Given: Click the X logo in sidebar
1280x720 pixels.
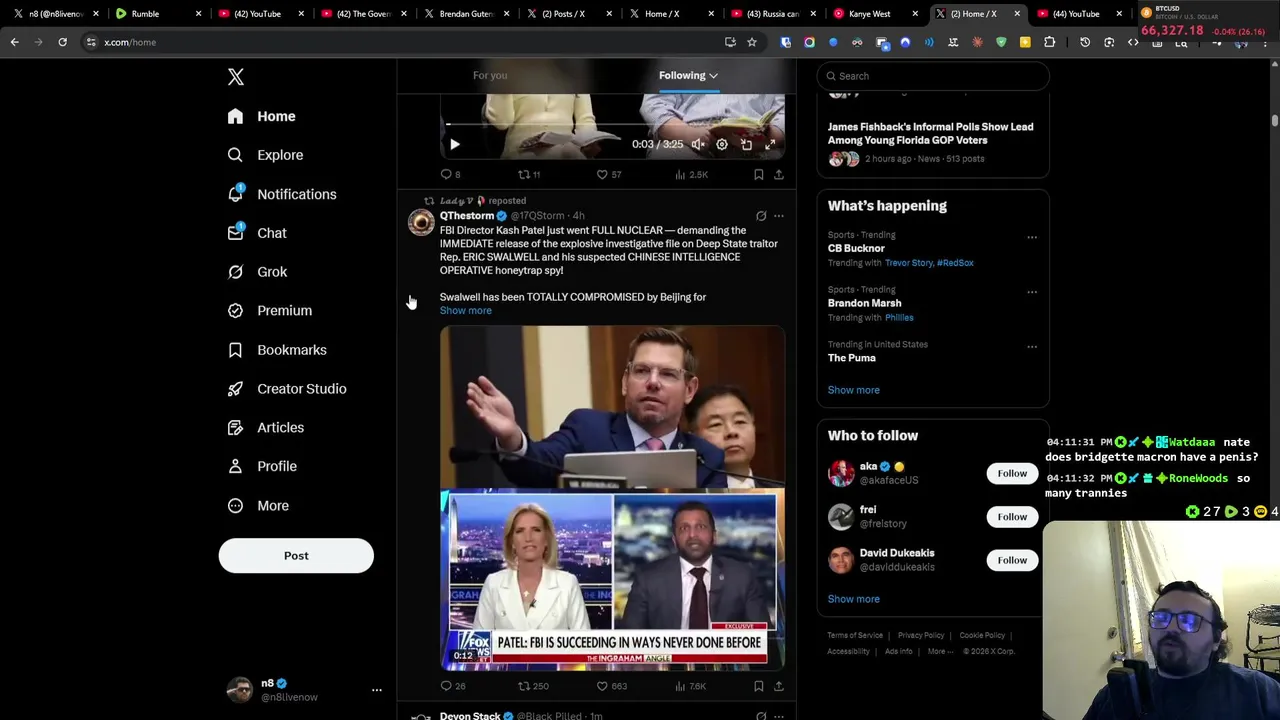Looking at the screenshot, I should pyautogui.click(x=236, y=77).
